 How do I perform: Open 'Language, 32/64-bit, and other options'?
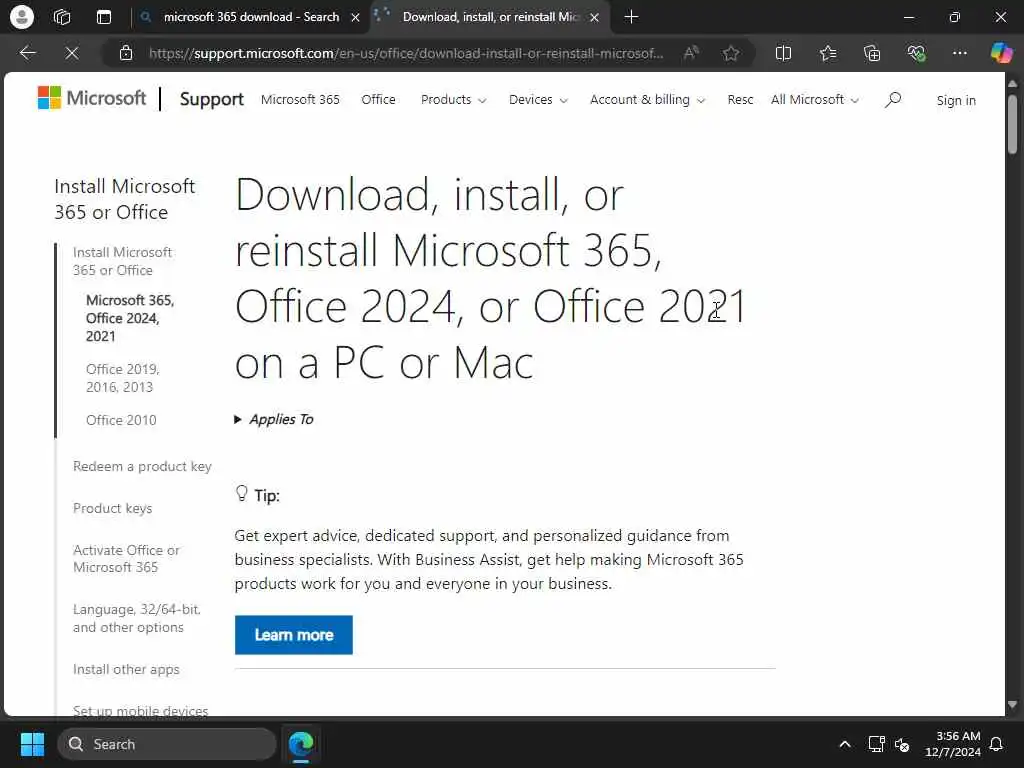(x=136, y=618)
